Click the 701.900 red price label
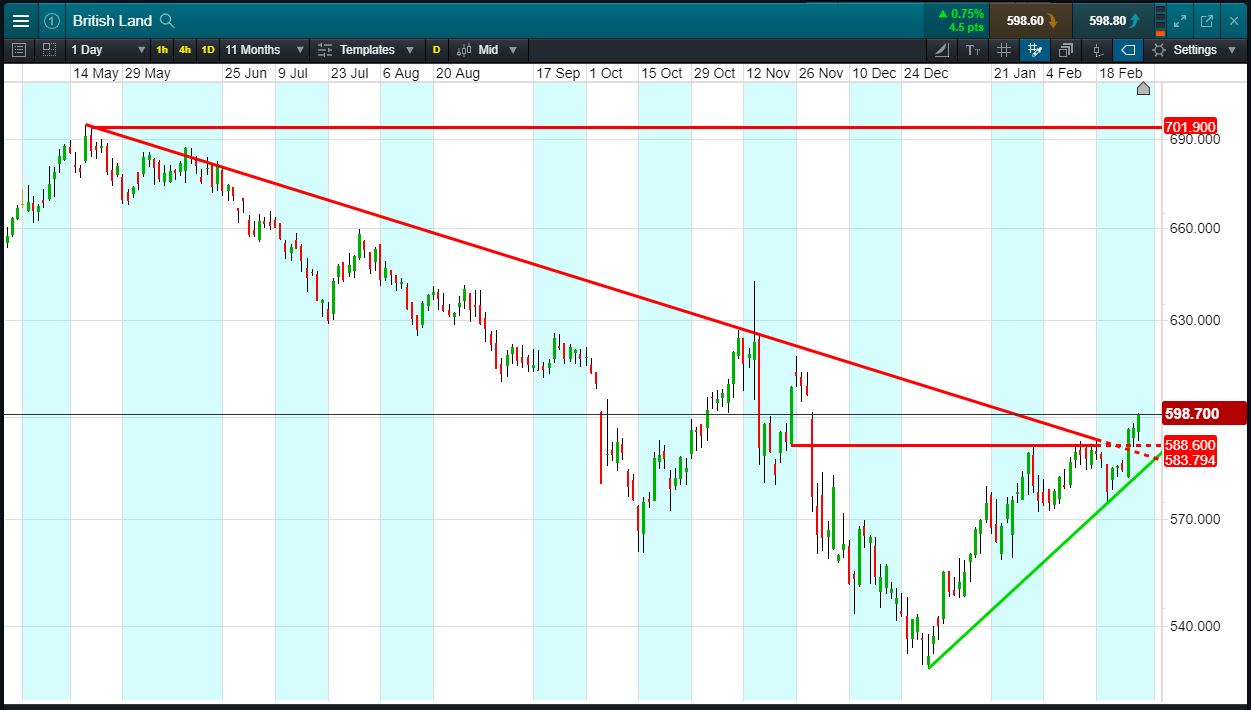This screenshot has width=1251, height=710. pyautogui.click(x=1190, y=127)
